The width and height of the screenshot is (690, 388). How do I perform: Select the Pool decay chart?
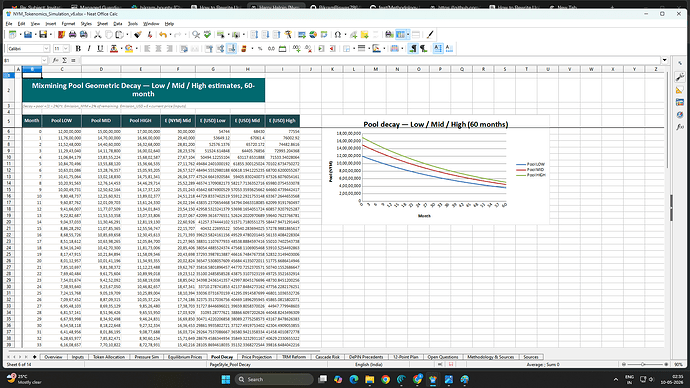pos(436,169)
